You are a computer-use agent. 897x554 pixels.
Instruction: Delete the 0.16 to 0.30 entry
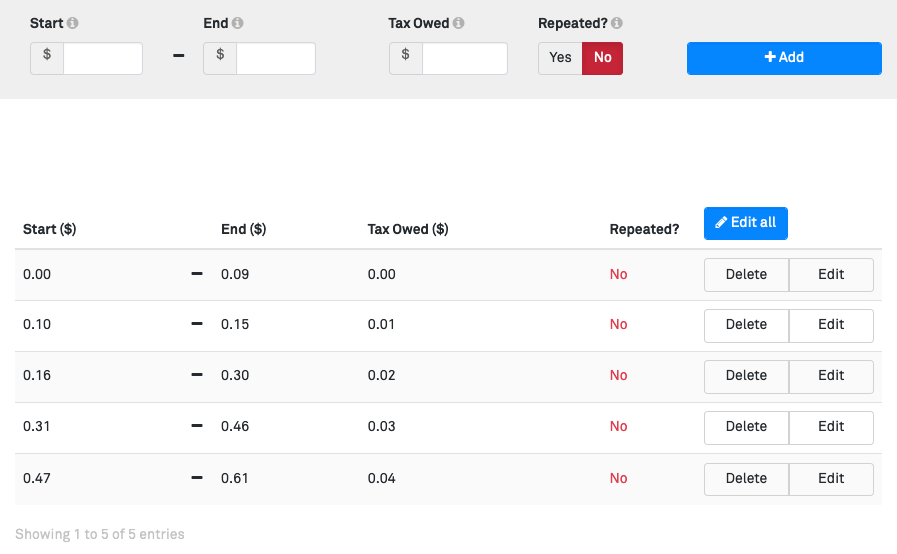746,376
